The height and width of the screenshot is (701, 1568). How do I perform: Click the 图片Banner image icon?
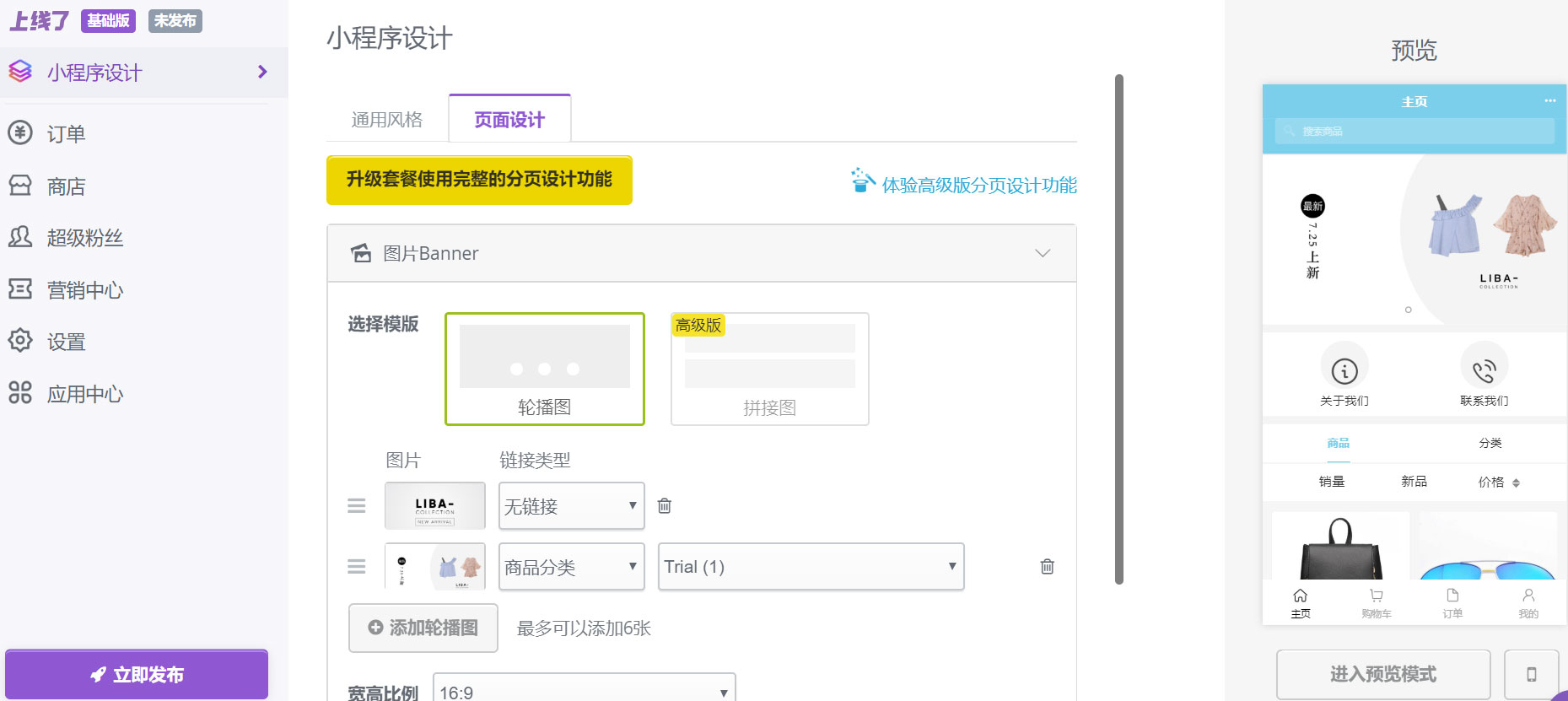pyautogui.click(x=361, y=253)
